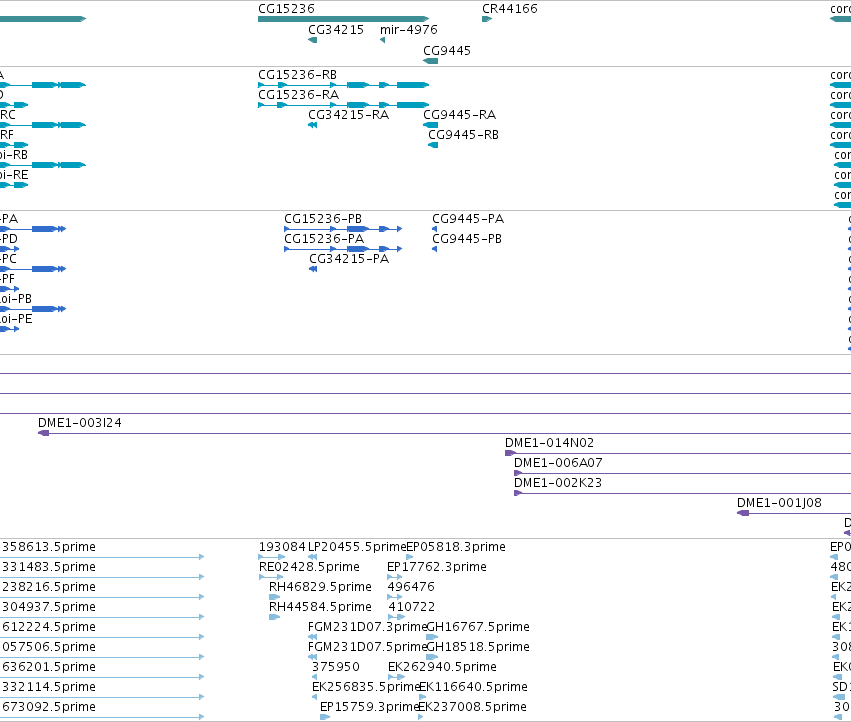Image resolution: width=851 pixels, height=722 pixels.
Task: Click the EP17762.3prime EST label
Action: click(x=437, y=567)
